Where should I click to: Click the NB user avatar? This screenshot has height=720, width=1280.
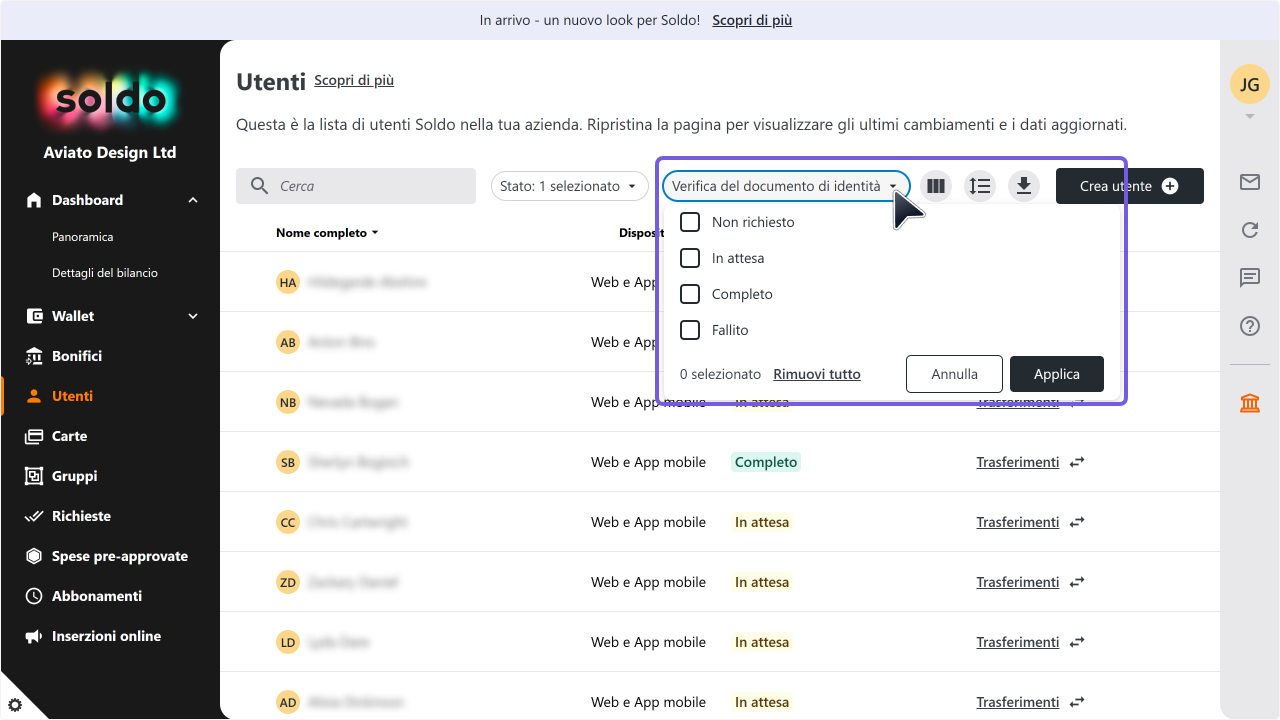(x=288, y=402)
